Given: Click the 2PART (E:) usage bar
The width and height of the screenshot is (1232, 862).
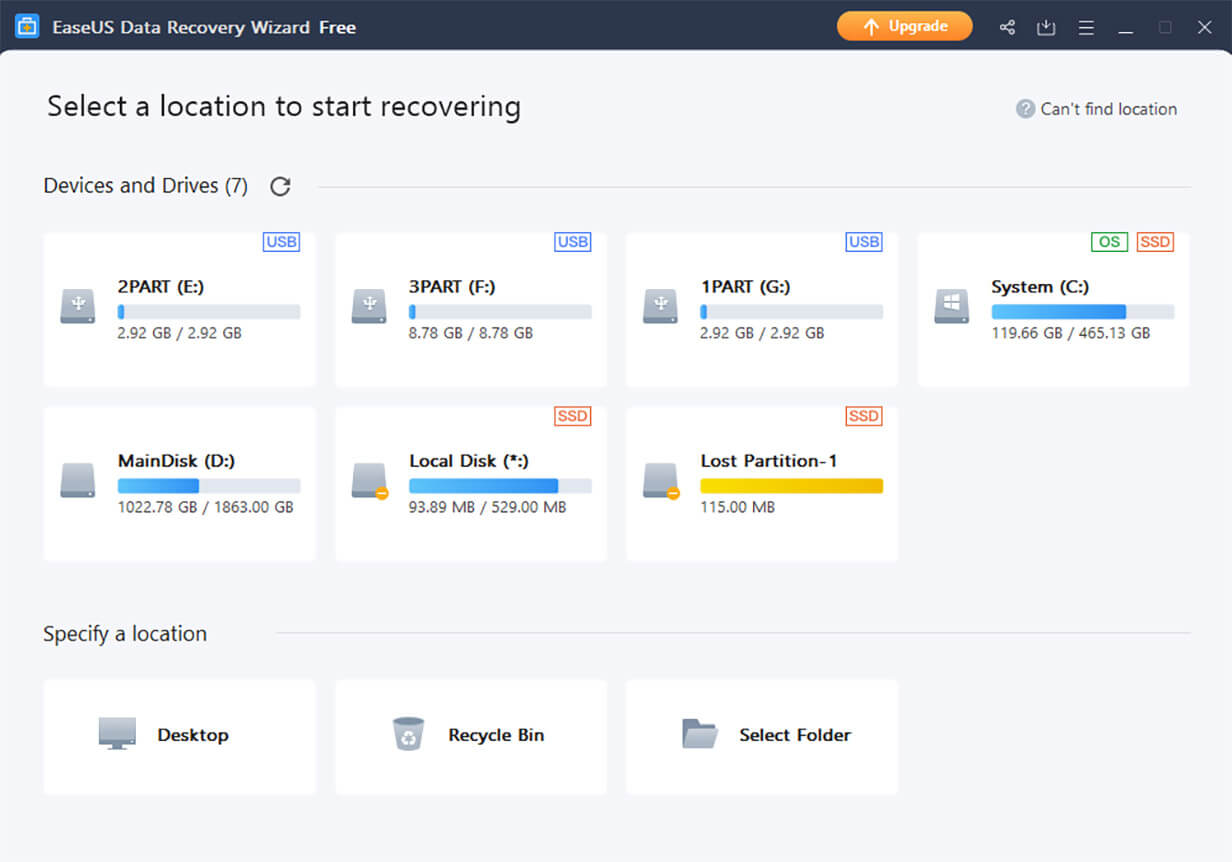Looking at the screenshot, I should (x=209, y=312).
